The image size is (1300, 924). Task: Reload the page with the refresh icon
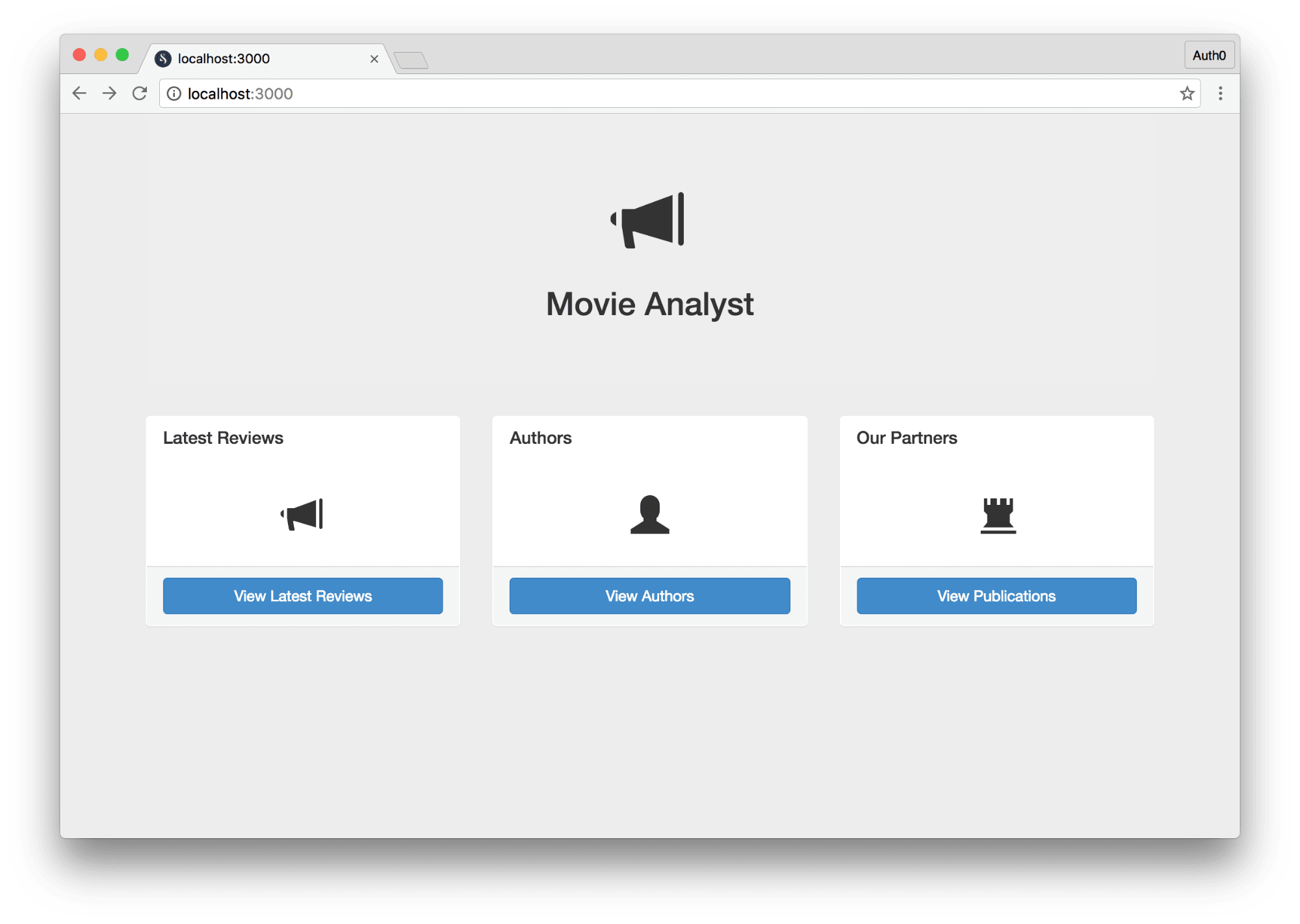point(140,94)
